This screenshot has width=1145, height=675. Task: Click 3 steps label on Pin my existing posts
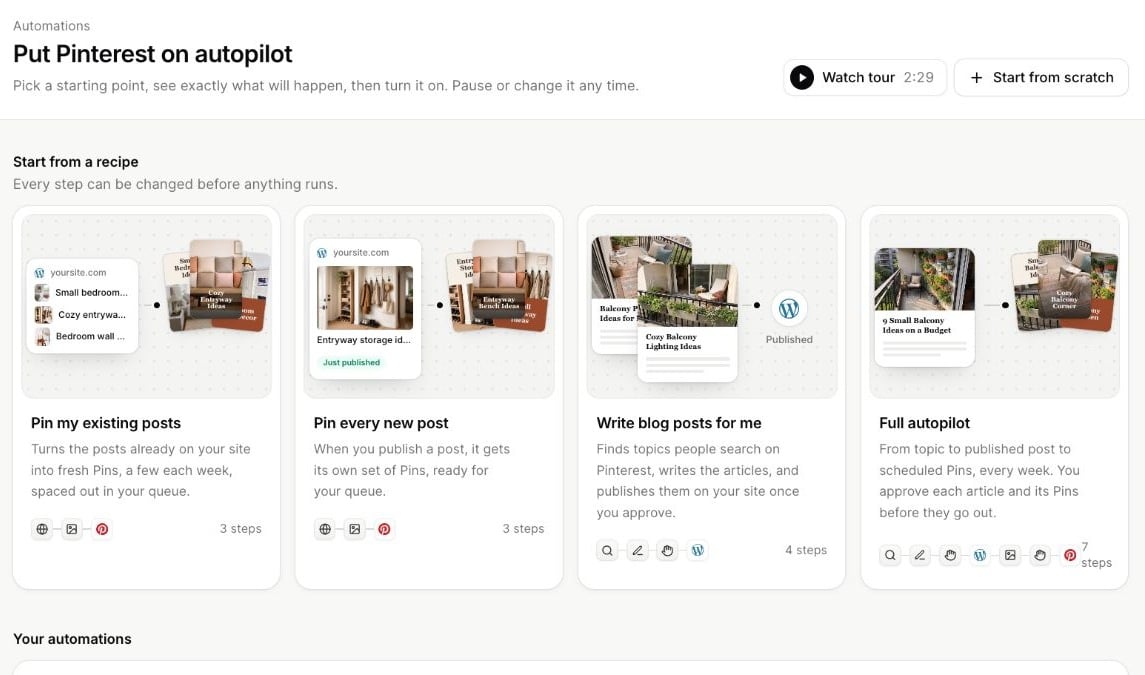click(240, 529)
